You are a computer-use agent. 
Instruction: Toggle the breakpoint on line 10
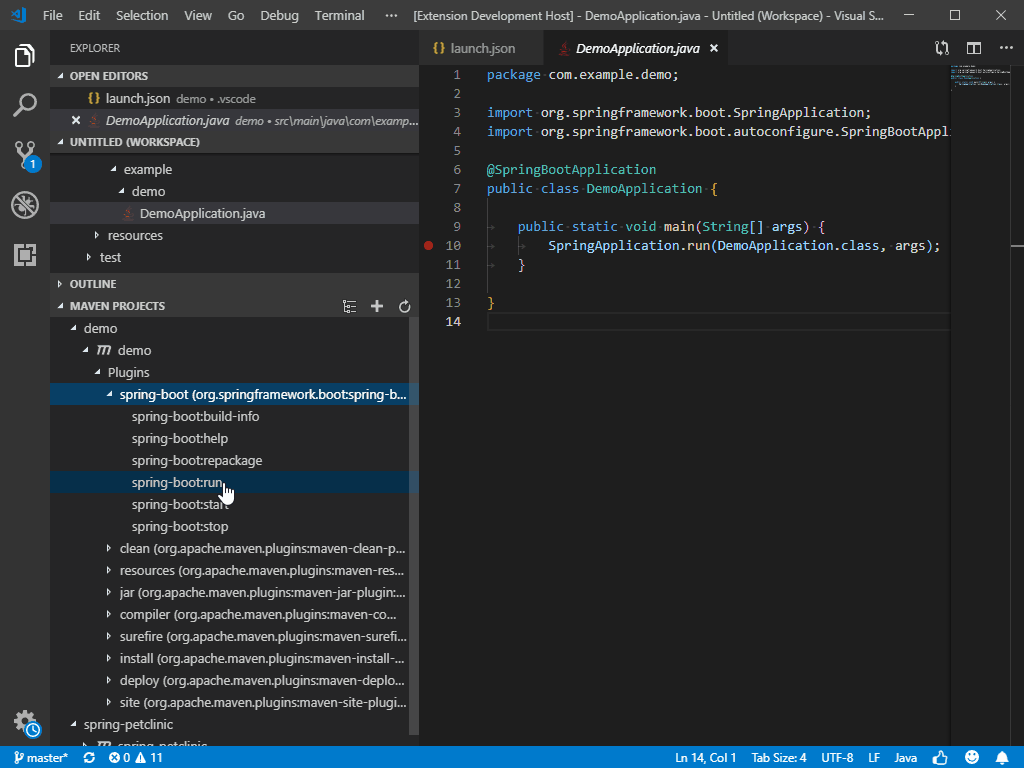point(428,246)
